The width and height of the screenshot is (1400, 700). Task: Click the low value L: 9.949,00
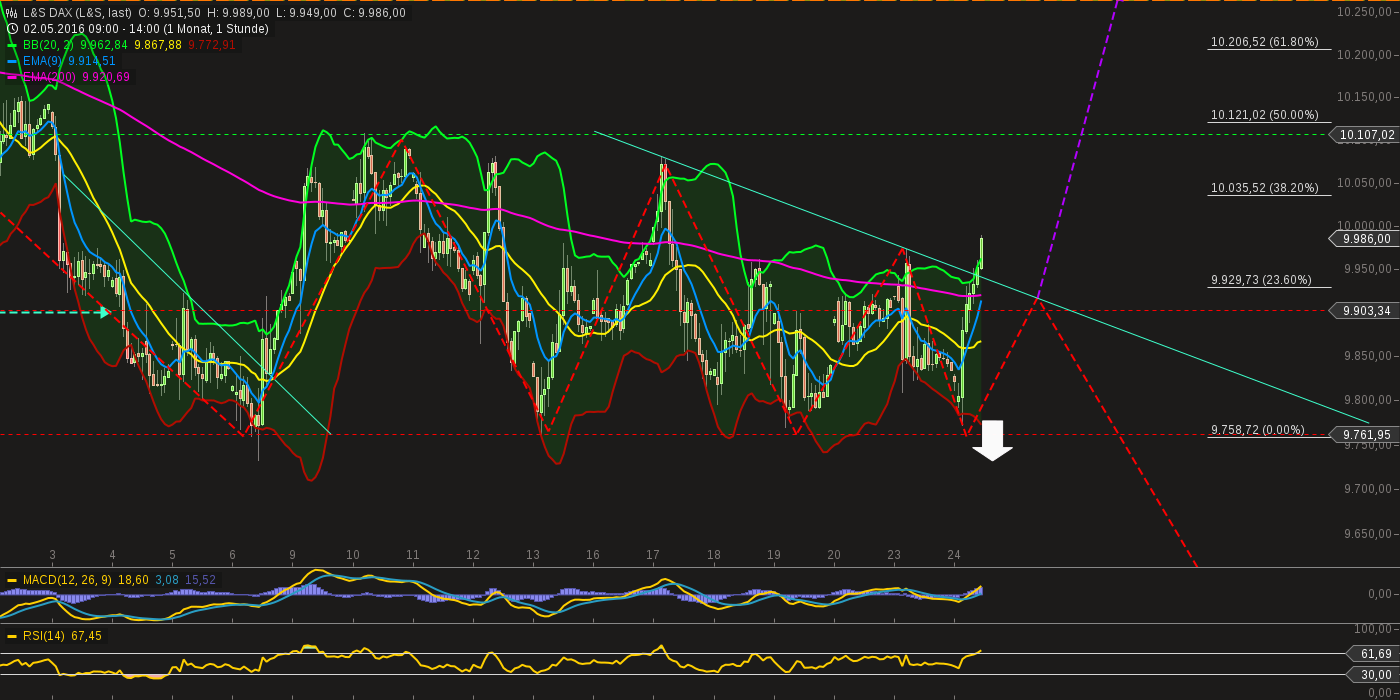[x=306, y=13]
